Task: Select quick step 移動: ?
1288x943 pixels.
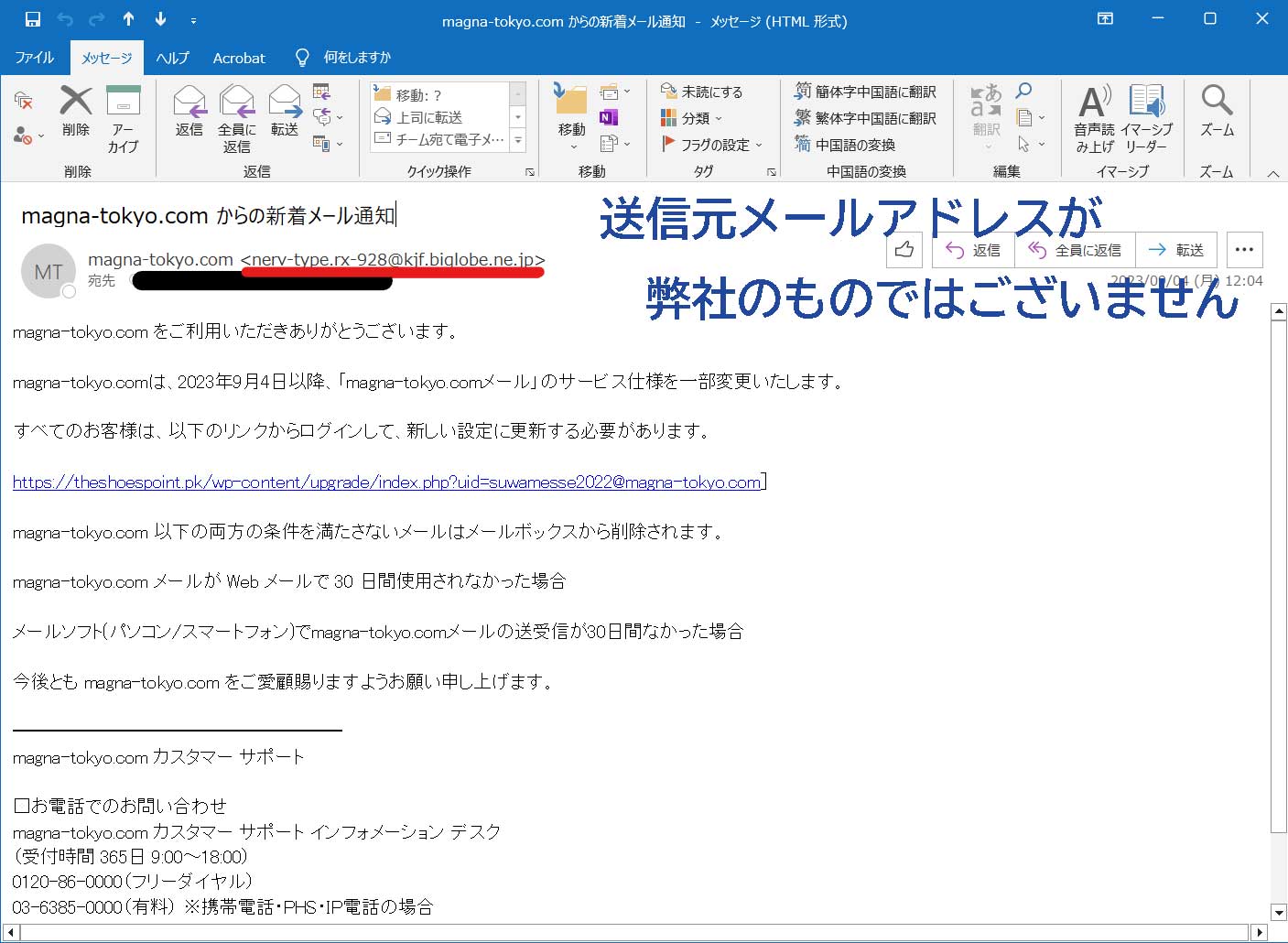Action: click(x=439, y=95)
